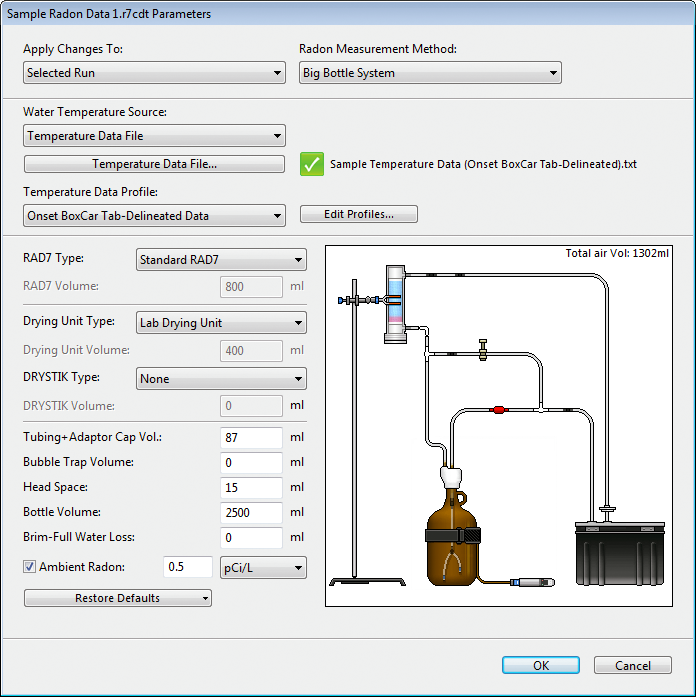Click the black RAD7 instrument in diagram

pyautogui.click(x=620, y=554)
